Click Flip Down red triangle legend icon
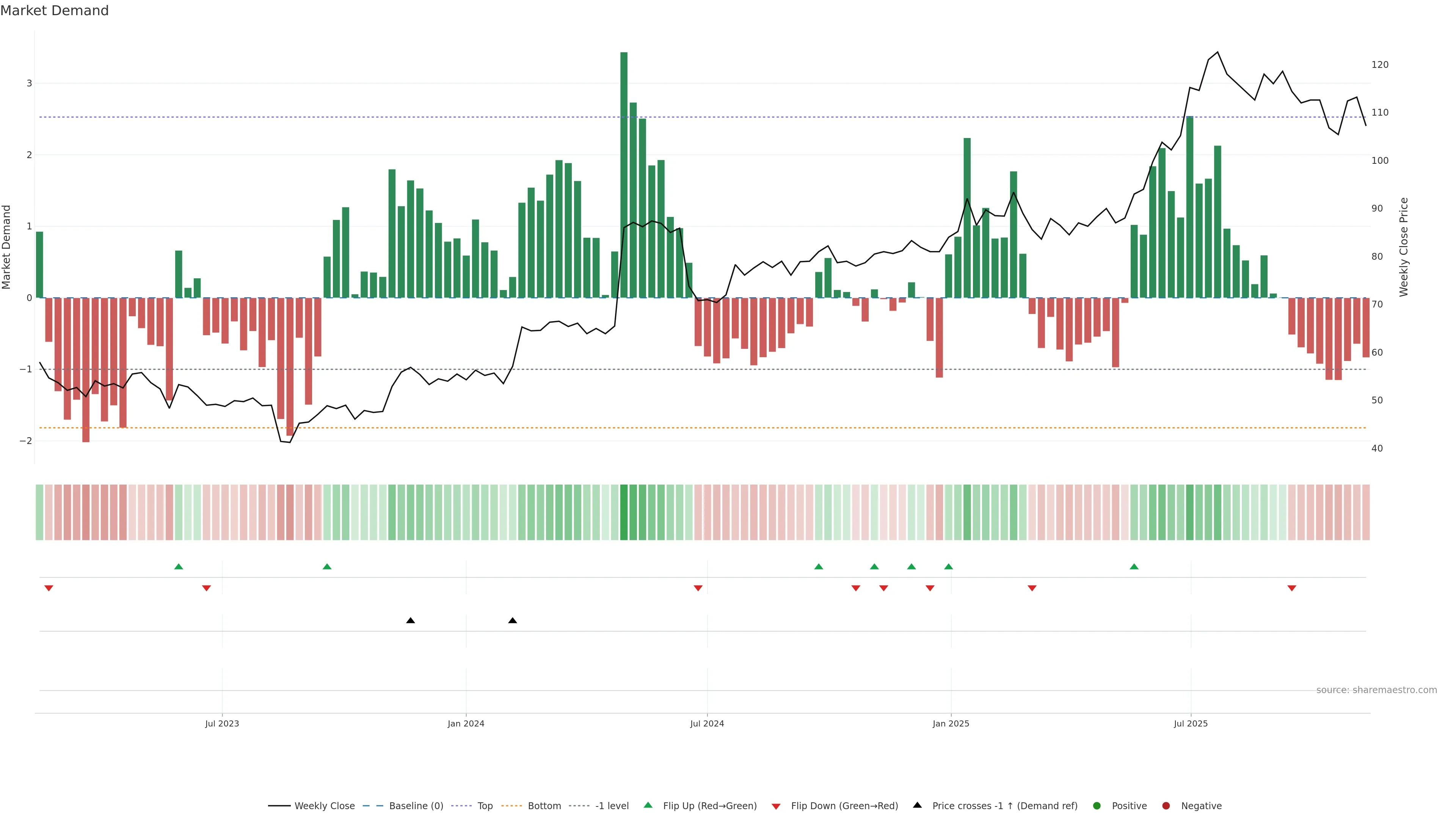The height and width of the screenshot is (819, 1456). tap(776, 806)
